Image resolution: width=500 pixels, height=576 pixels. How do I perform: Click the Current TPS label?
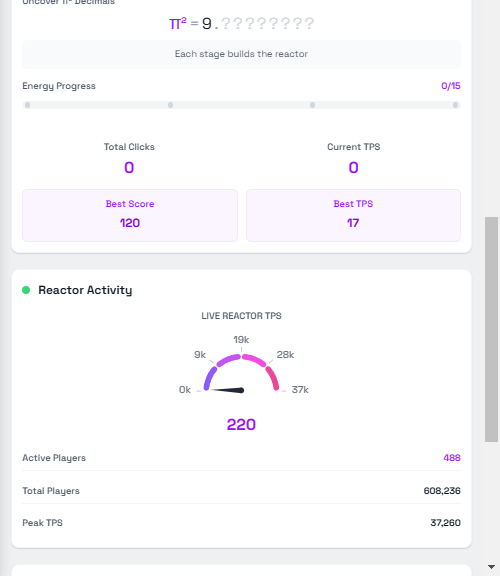tap(353, 147)
